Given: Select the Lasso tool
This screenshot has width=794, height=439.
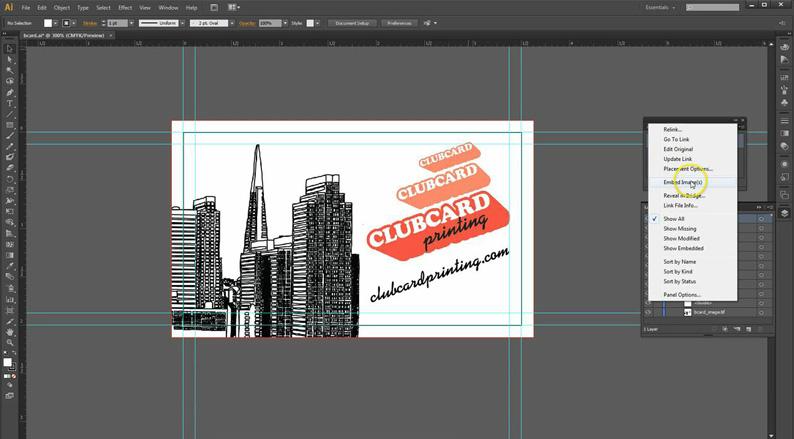Looking at the screenshot, I should coord(10,81).
